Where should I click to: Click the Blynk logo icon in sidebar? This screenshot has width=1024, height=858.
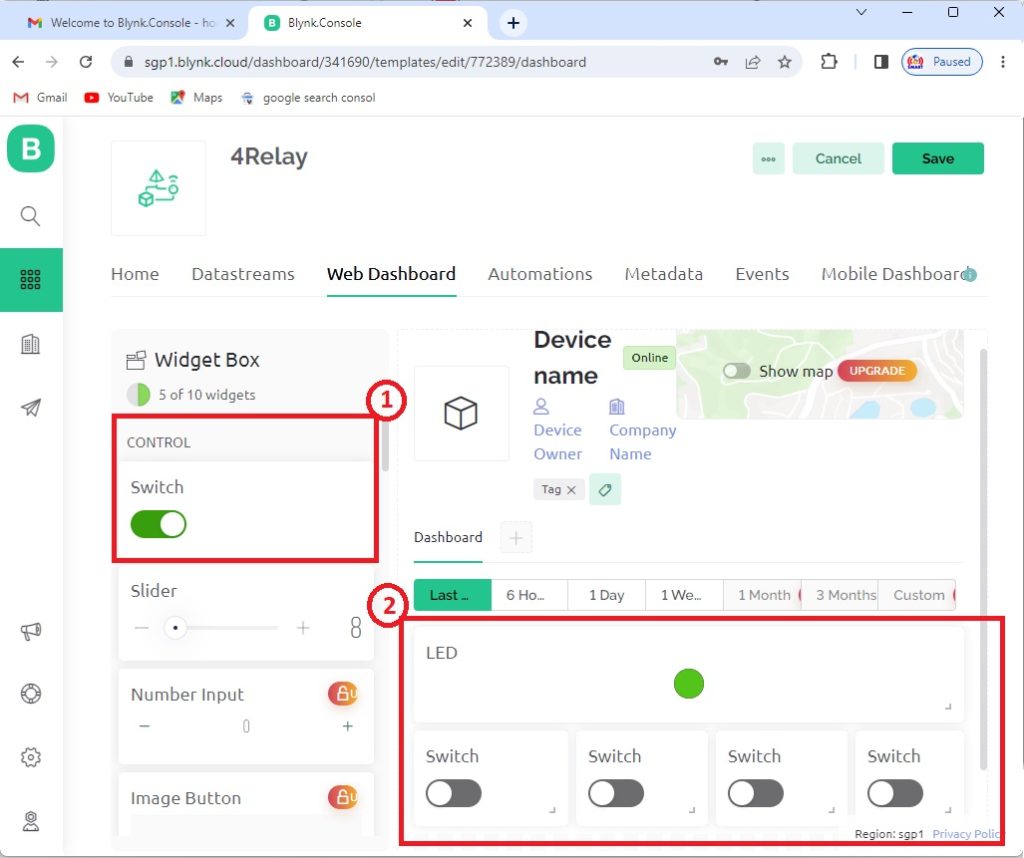coord(31,149)
